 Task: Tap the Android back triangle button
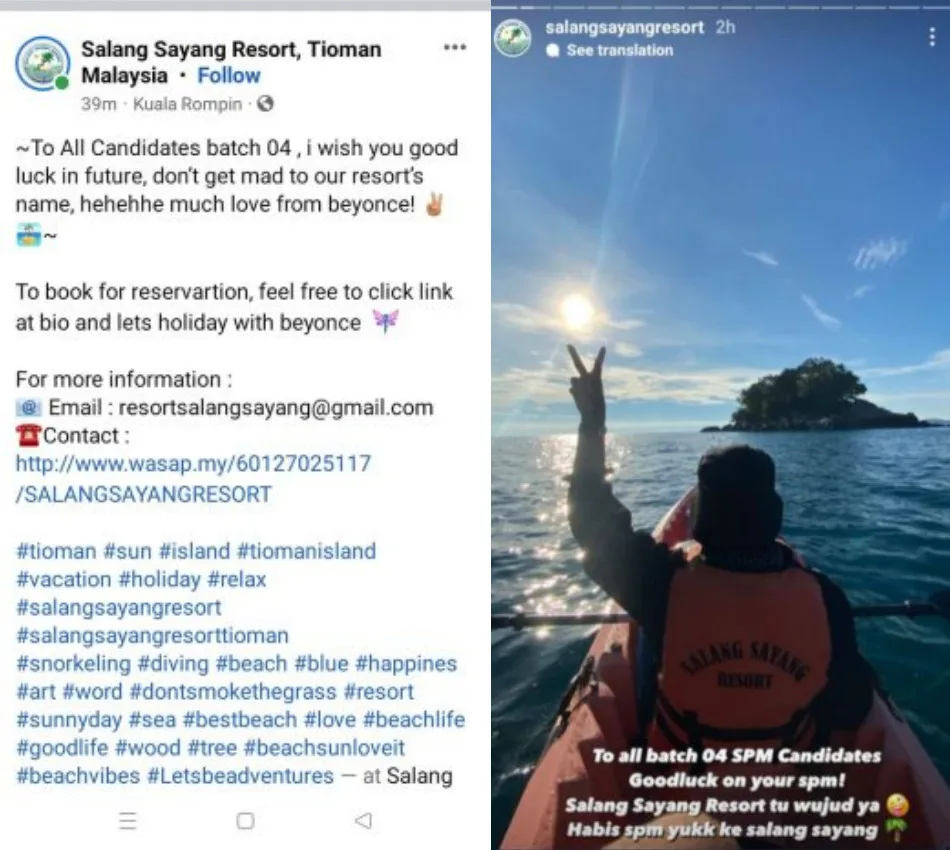click(363, 821)
